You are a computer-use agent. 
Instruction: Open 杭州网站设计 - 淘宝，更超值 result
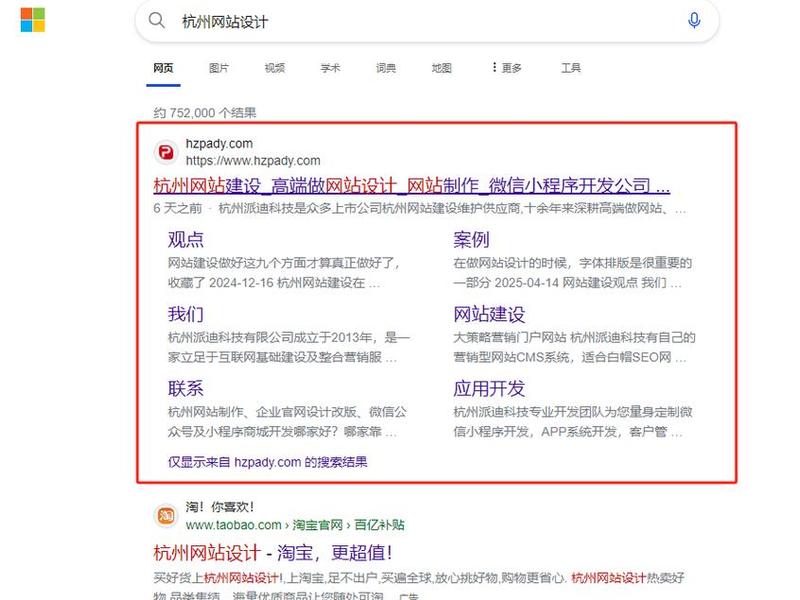[x=273, y=553]
